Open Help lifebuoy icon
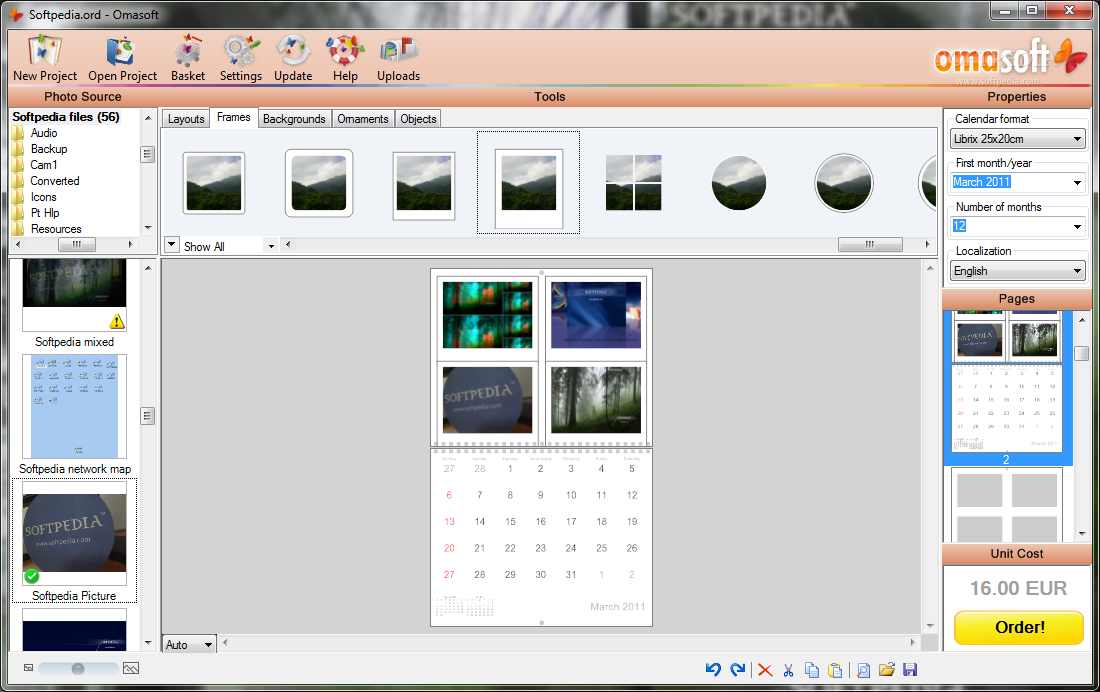This screenshot has width=1100, height=692. 345,59
